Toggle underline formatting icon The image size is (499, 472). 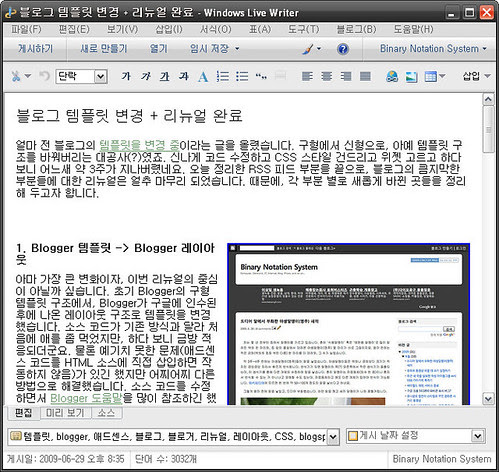pyautogui.click(x=164, y=76)
